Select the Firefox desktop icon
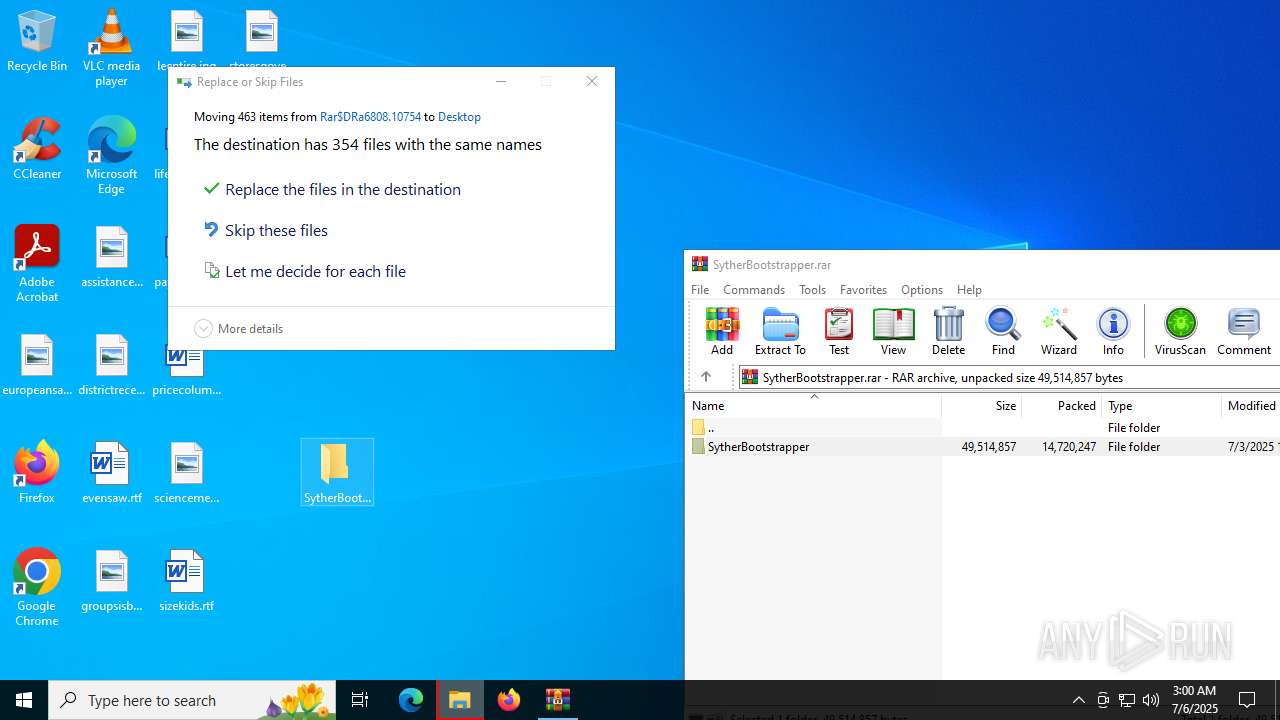The width and height of the screenshot is (1280, 720). (x=37, y=473)
